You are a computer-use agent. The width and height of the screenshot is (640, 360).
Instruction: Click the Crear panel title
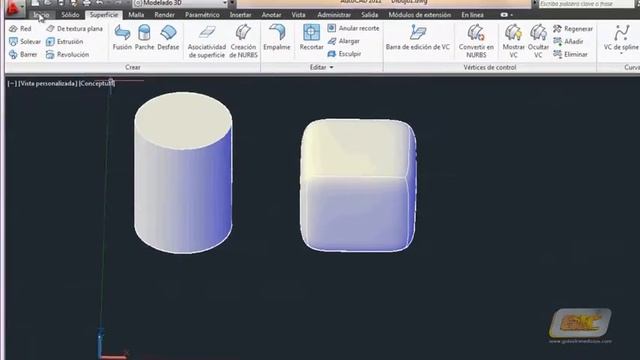pos(133,67)
